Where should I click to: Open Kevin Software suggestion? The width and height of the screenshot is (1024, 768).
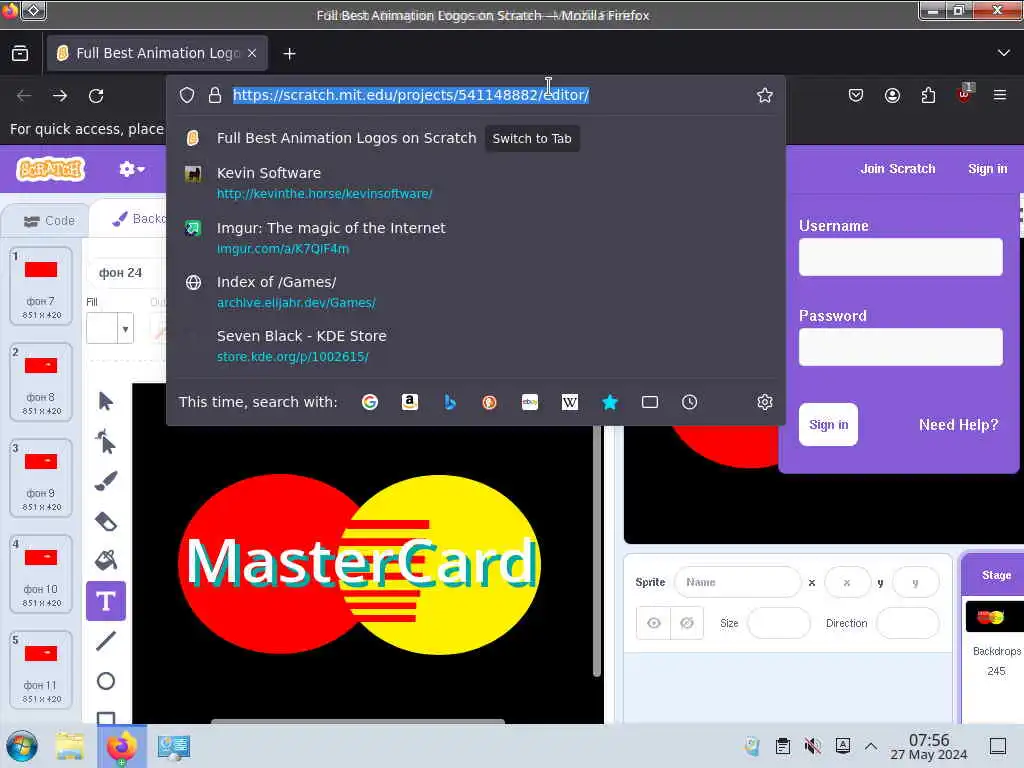(475, 183)
